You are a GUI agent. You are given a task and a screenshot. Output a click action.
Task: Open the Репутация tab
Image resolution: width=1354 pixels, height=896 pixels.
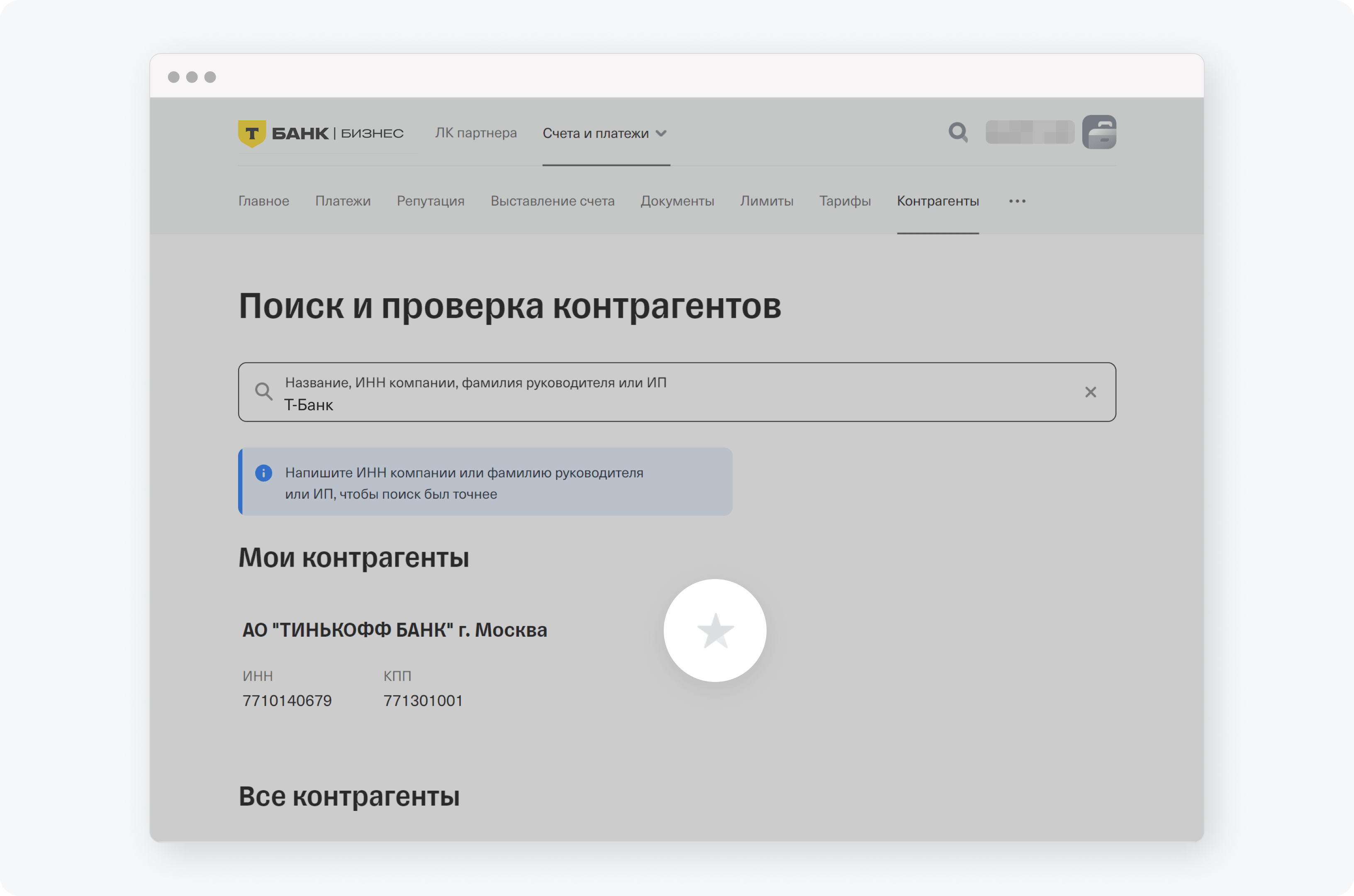(x=431, y=201)
